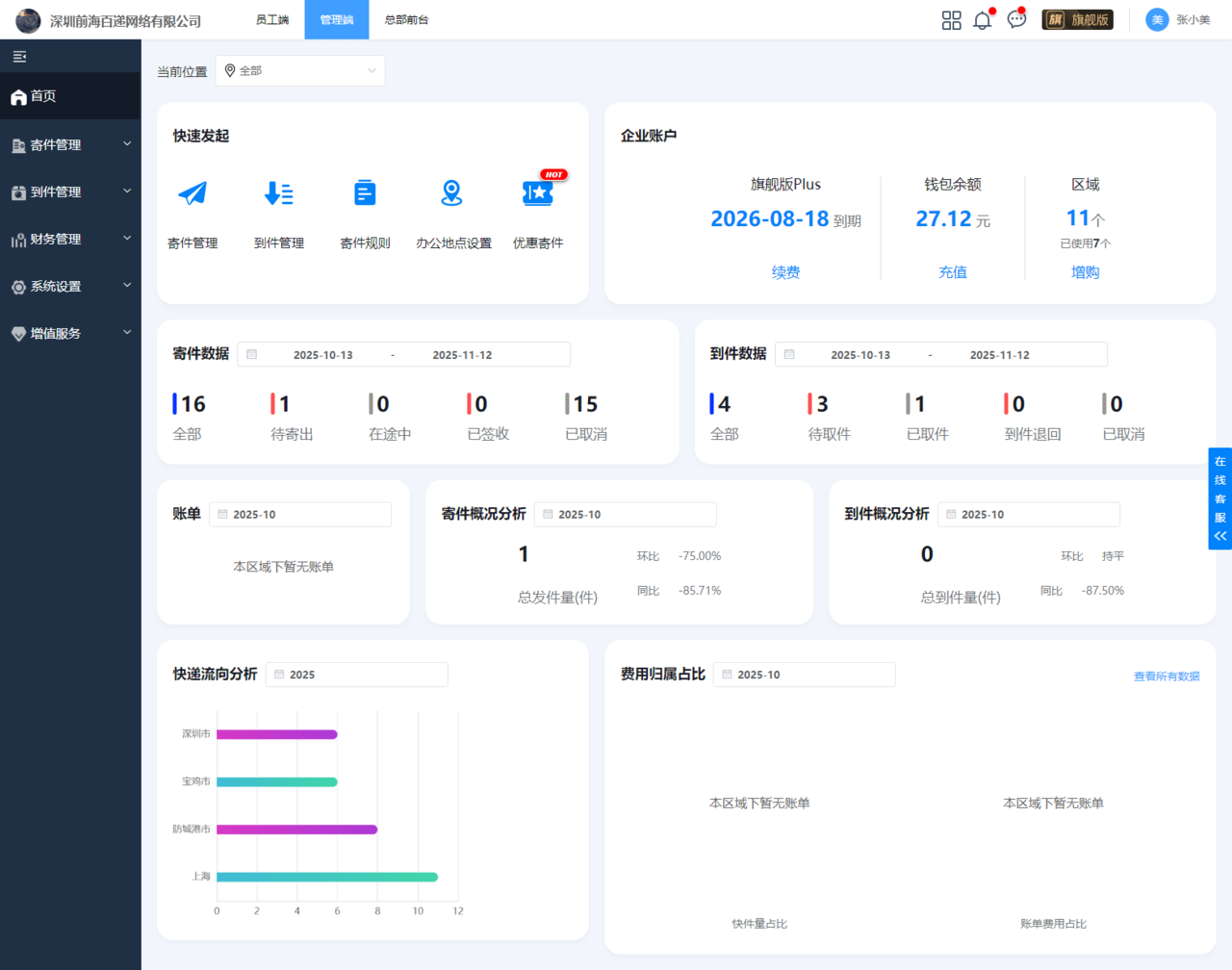This screenshot has width=1232, height=970.
Task: Expand 系统设置 sidebar menu
Action: (x=70, y=287)
